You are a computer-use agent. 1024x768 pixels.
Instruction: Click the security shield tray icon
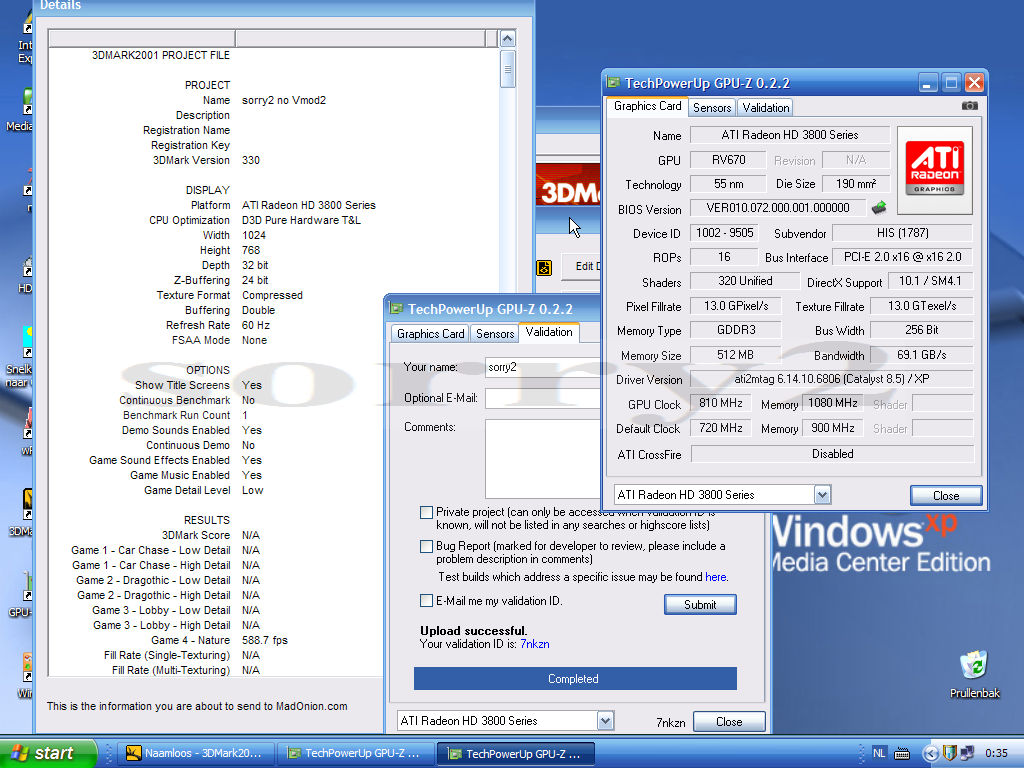pyautogui.click(x=948, y=753)
